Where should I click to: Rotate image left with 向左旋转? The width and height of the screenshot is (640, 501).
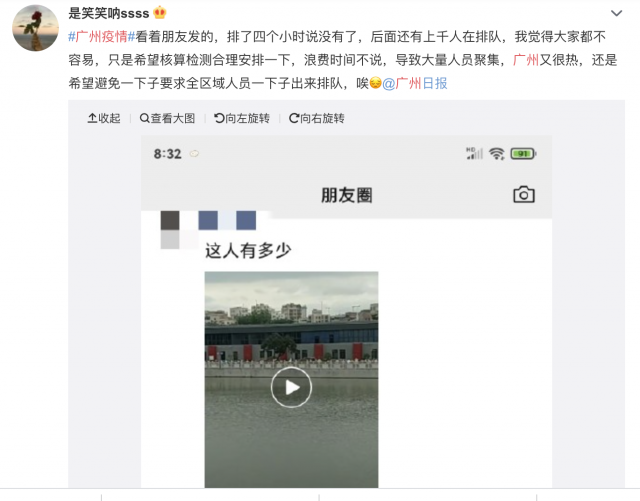pyautogui.click(x=242, y=118)
